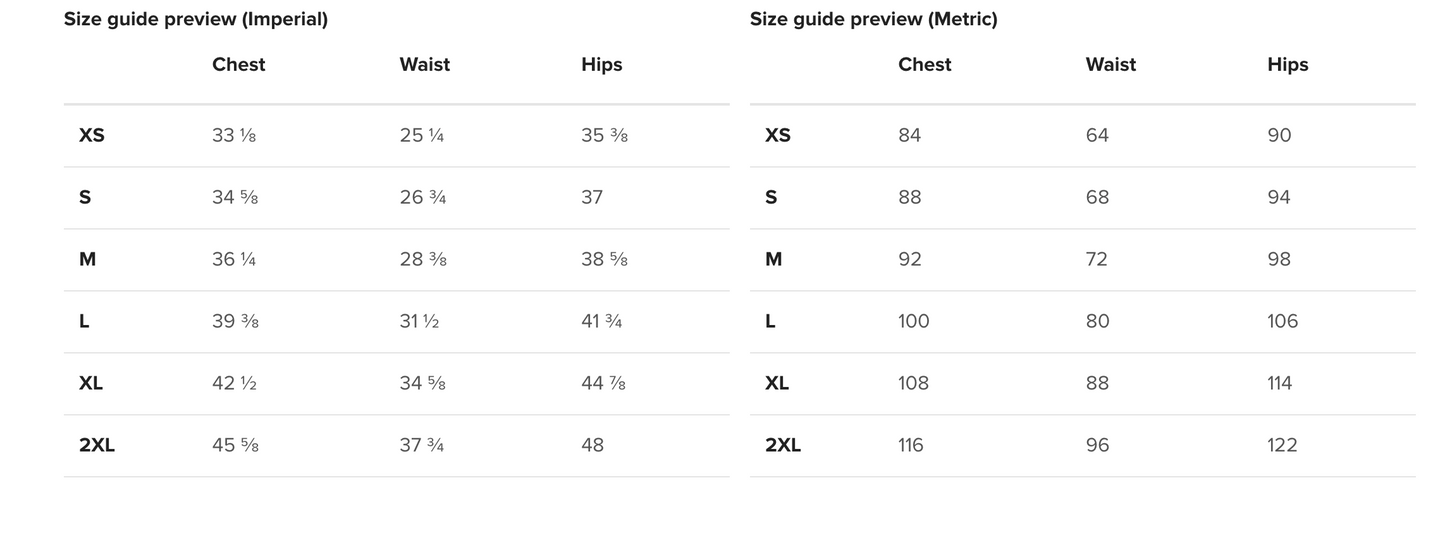
Task: Click the XS row label in Imperial table
Action: [91, 135]
